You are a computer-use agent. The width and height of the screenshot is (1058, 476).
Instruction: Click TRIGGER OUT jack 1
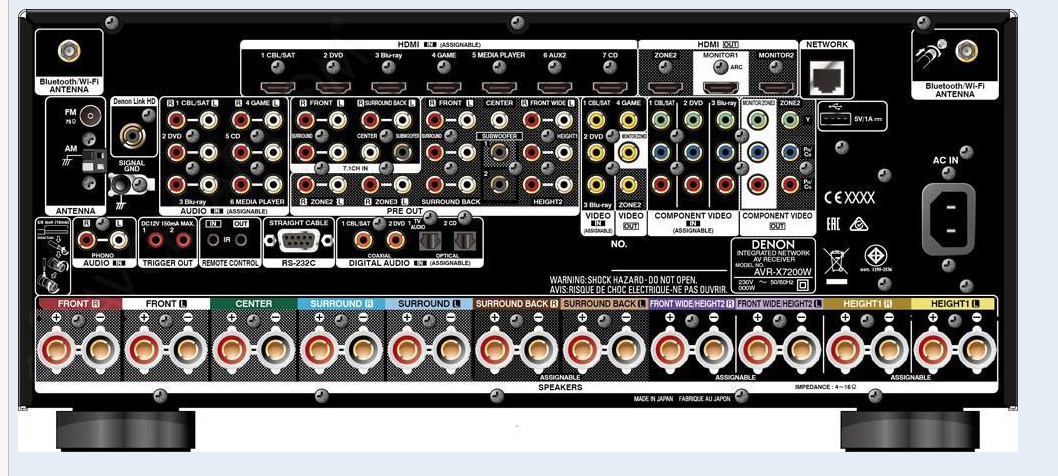point(156,239)
